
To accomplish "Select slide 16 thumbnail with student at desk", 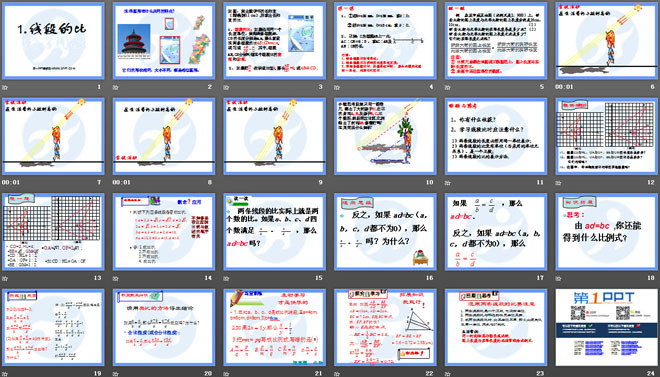I will tap(385, 232).
